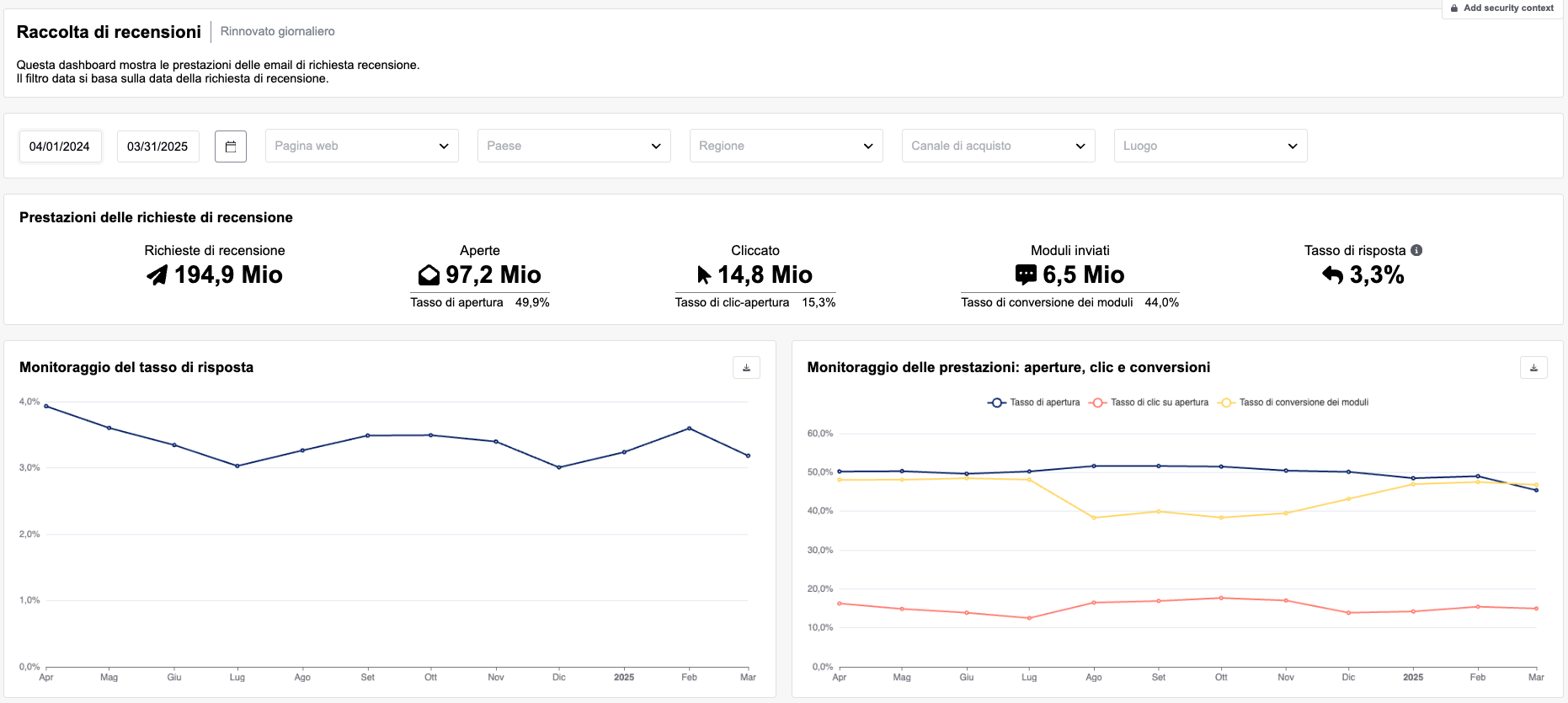The image size is (1568, 703).
Task: Open the Regione filter dropdown
Action: (x=786, y=146)
